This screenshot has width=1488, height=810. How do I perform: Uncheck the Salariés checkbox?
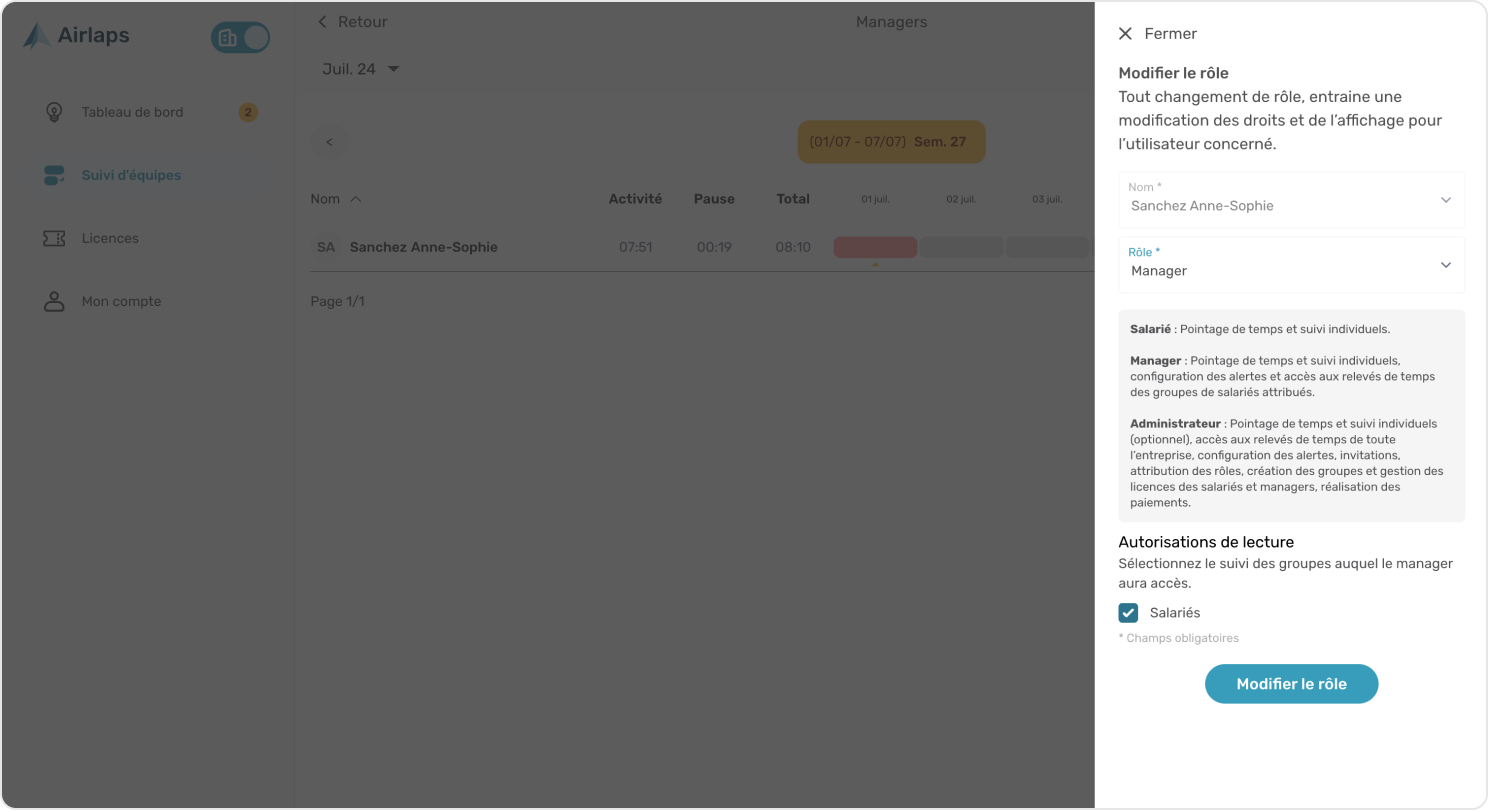coord(1128,613)
